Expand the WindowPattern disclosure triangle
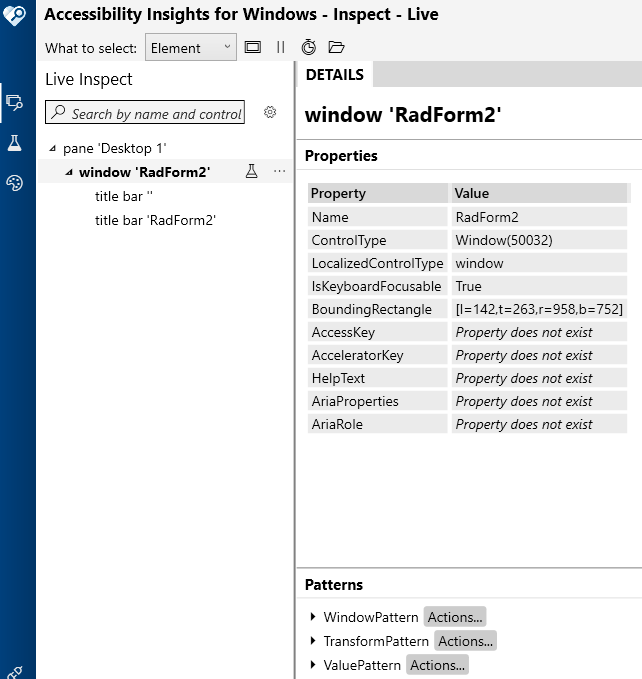This screenshot has width=642, height=679. point(313,617)
